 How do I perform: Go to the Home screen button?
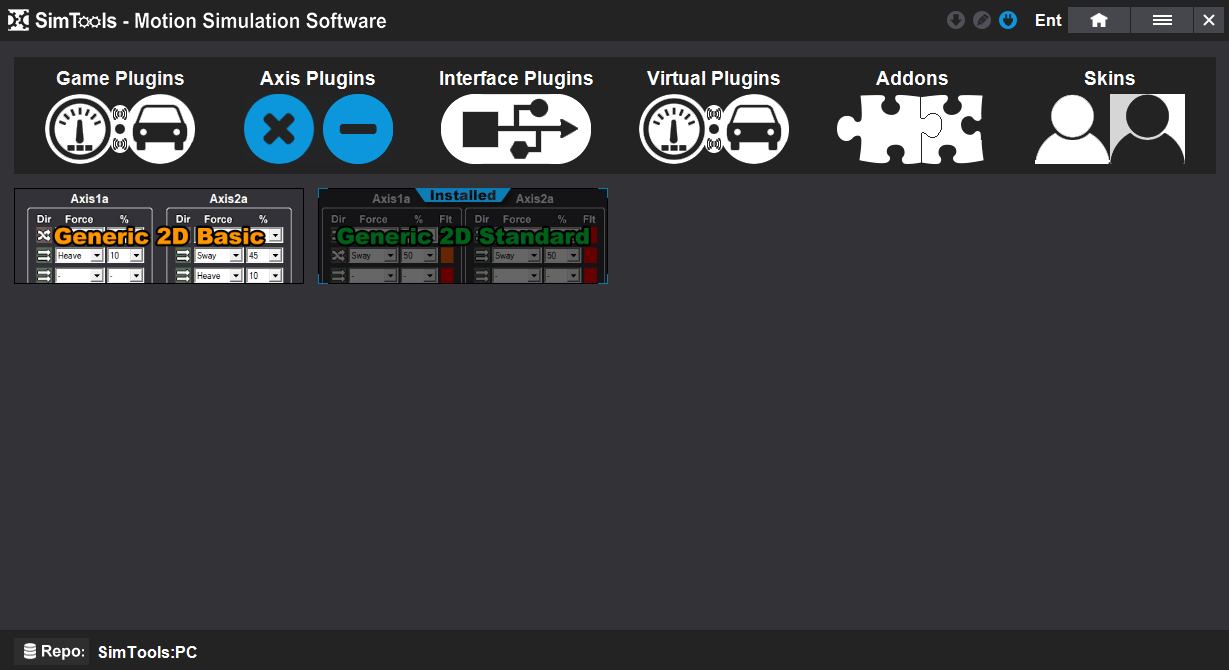point(1099,20)
